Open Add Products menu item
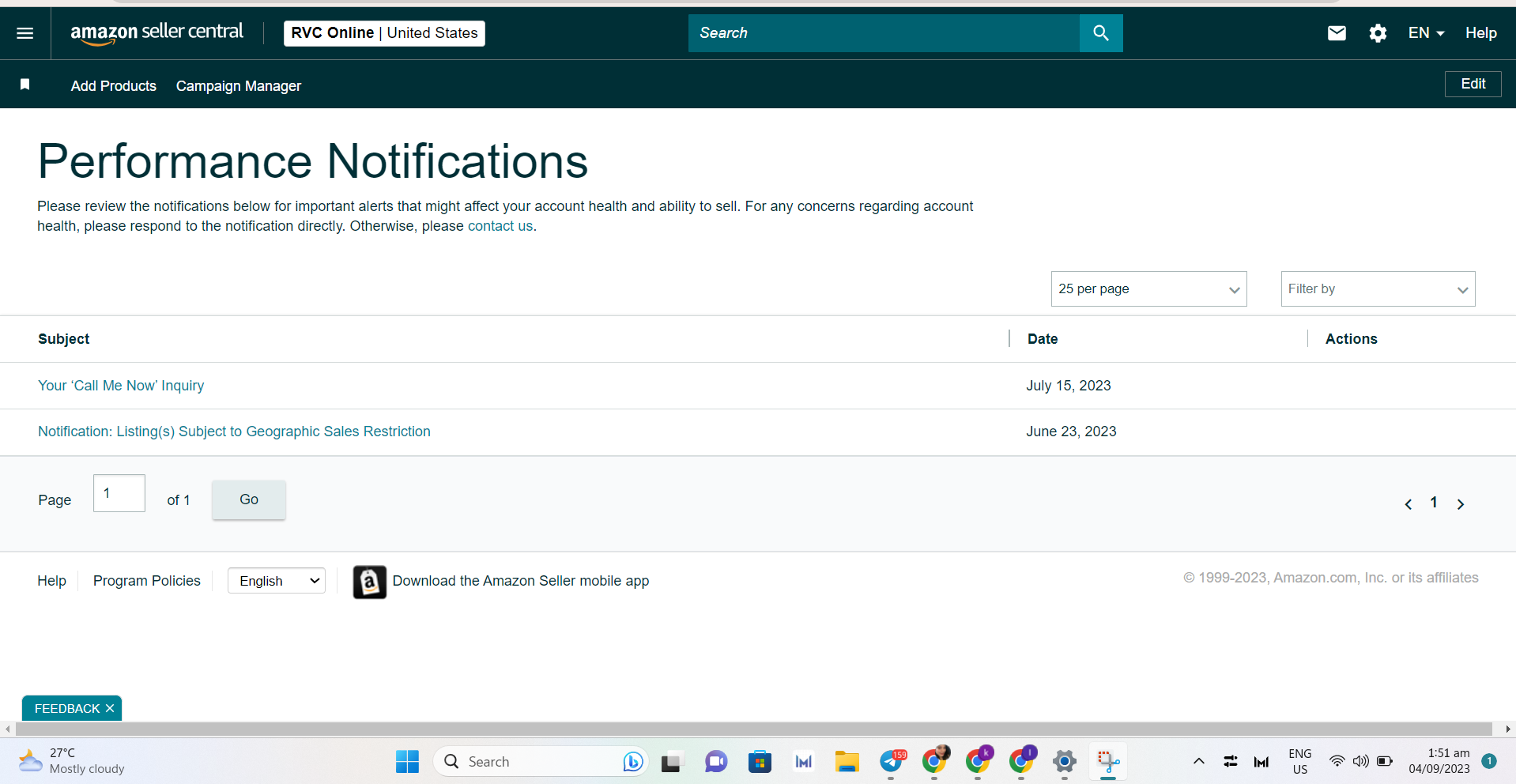 tap(114, 86)
